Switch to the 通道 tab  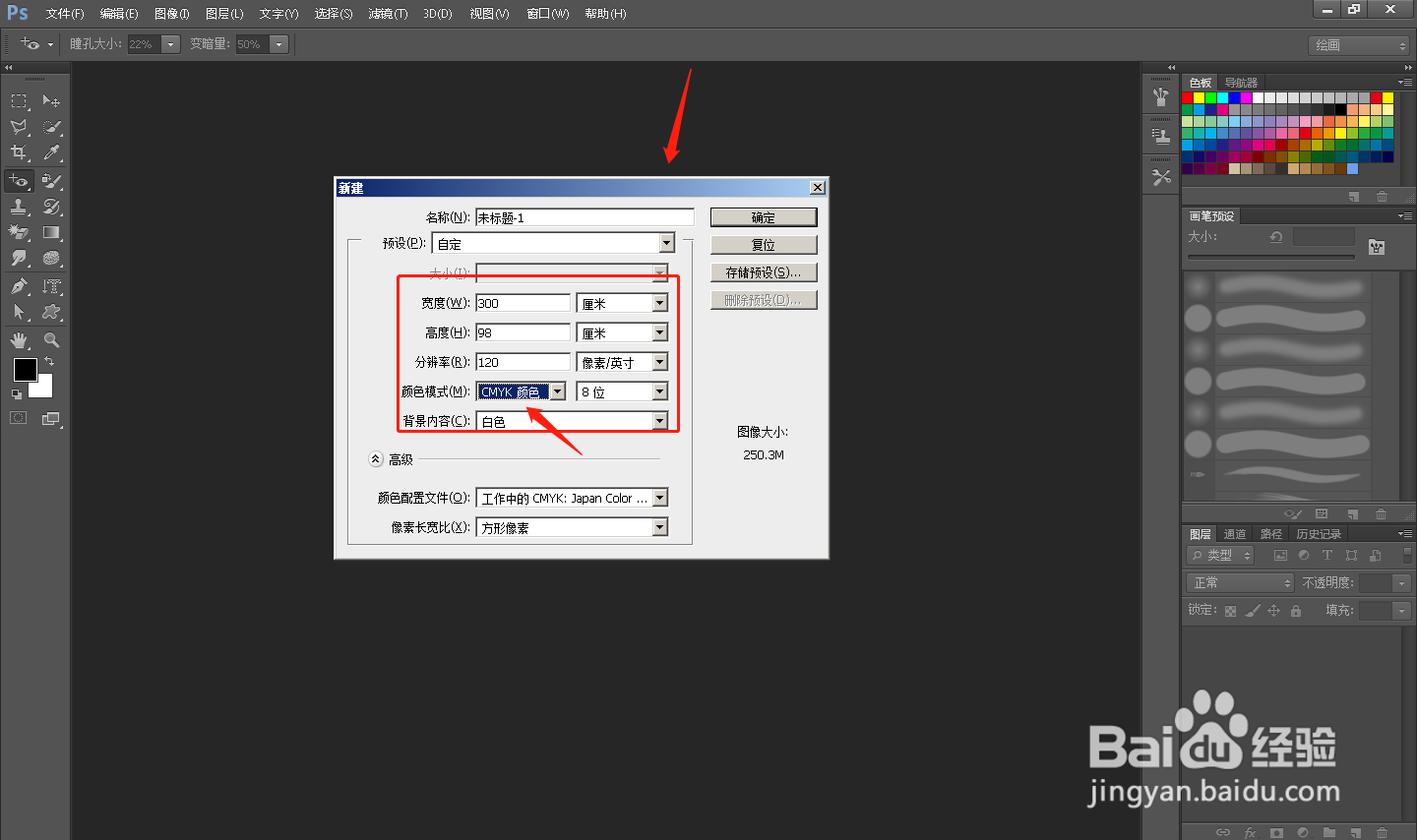coord(1234,534)
